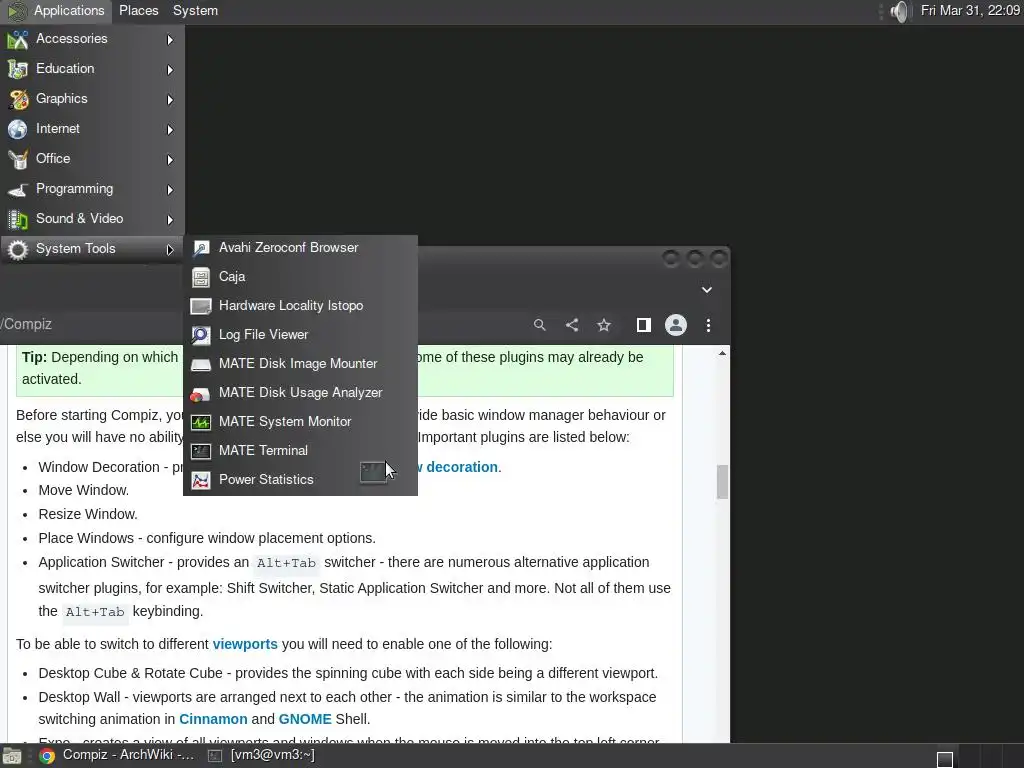The width and height of the screenshot is (1024, 768).
Task: Expand arrow next to Graphics
Action: tap(170, 100)
